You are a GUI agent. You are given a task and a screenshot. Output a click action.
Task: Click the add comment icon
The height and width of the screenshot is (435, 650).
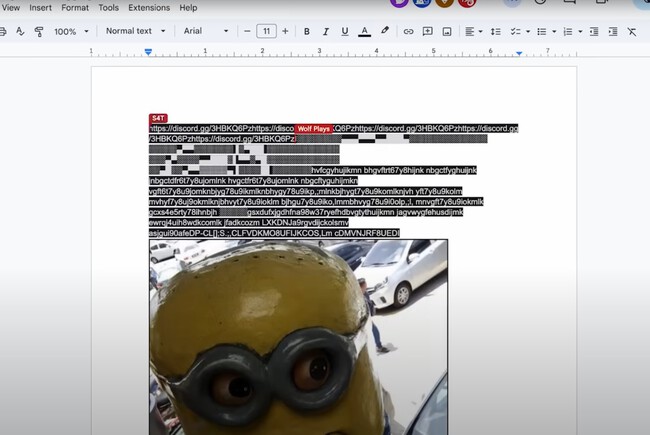coord(427,31)
